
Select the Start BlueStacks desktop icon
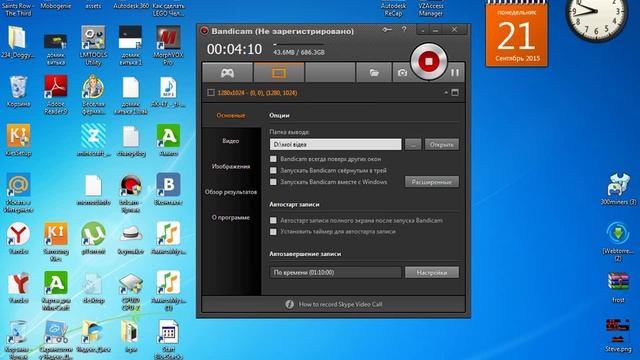point(168,340)
